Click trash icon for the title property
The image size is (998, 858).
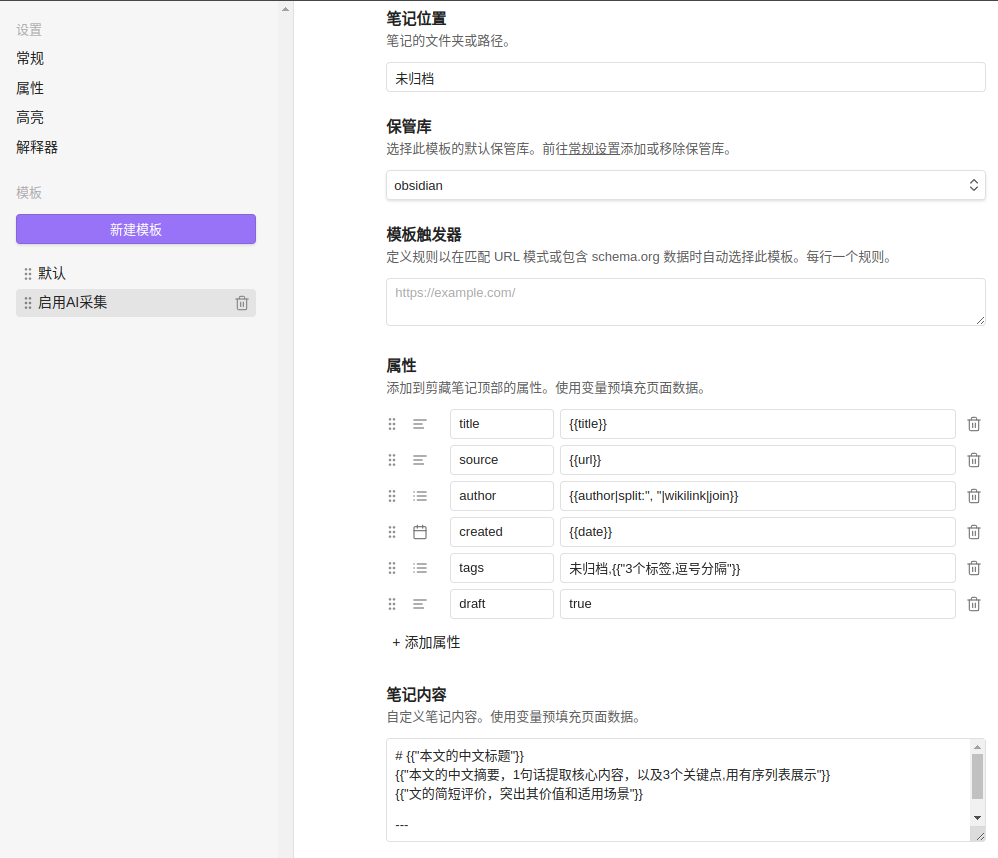coord(974,424)
